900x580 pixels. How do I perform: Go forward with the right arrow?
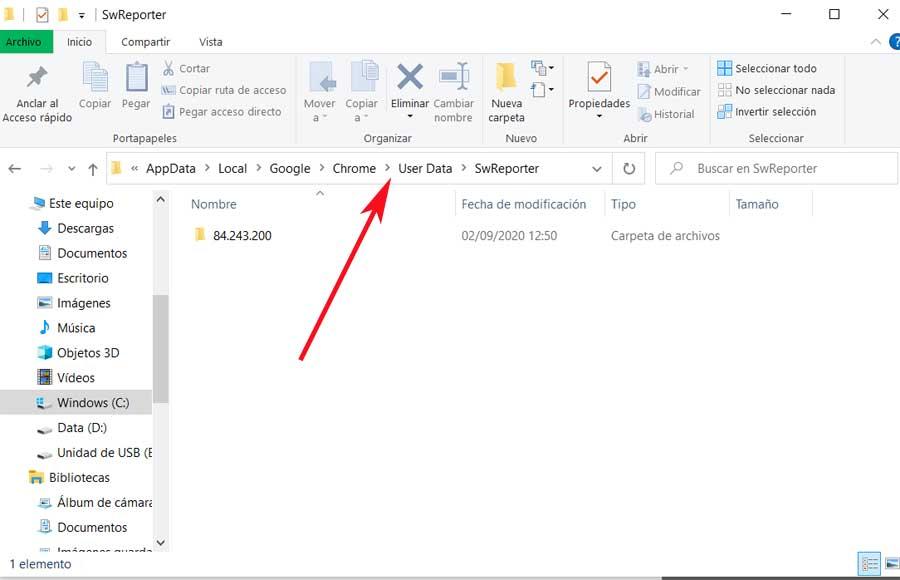(x=46, y=169)
